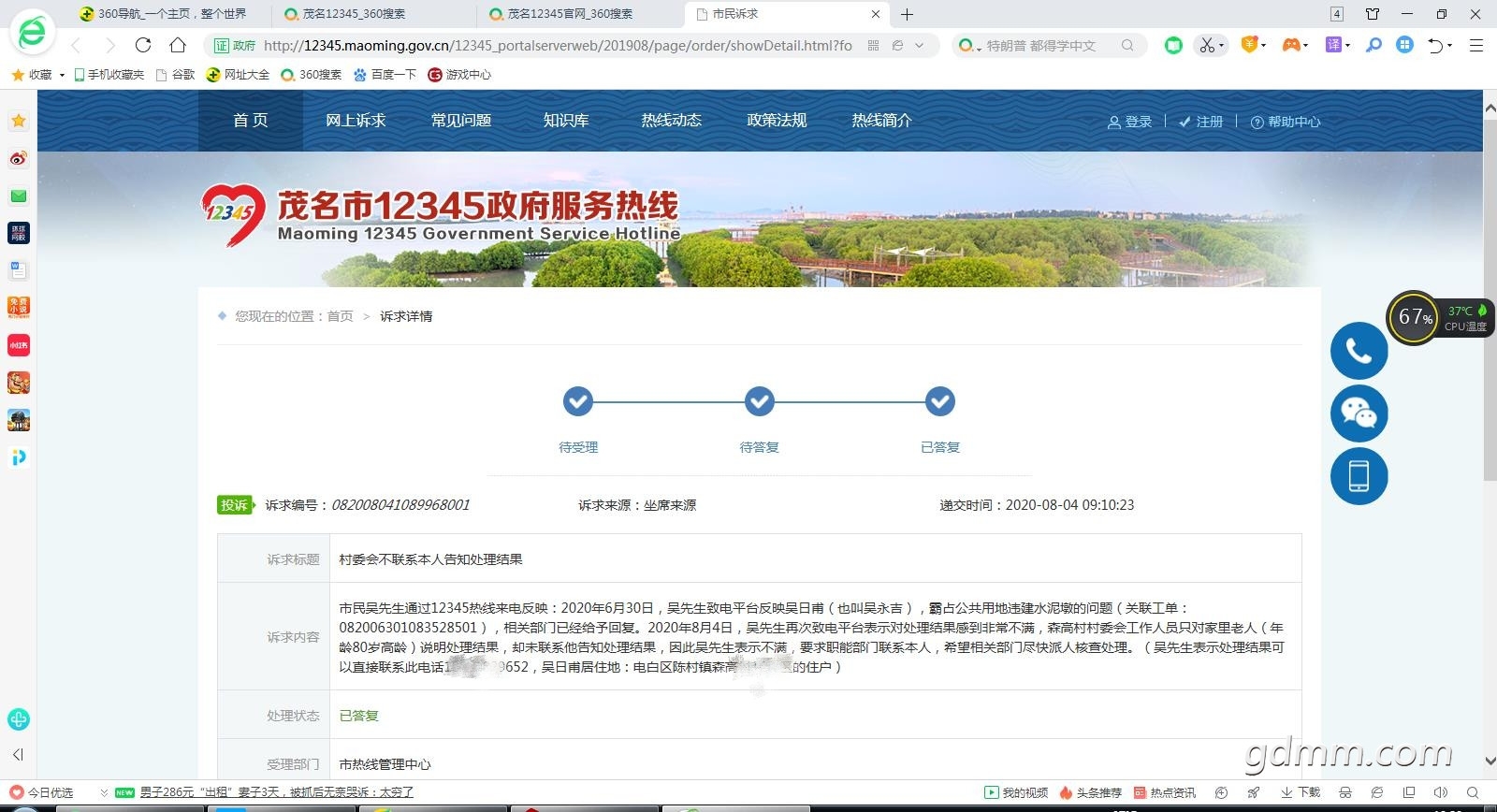Open a new tab with plus button
The height and width of the screenshot is (812, 1497).
coord(907,14)
